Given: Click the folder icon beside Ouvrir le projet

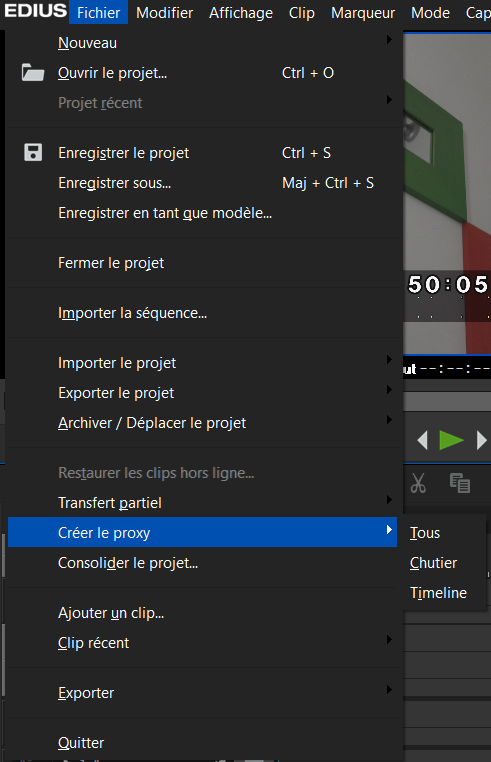Looking at the screenshot, I should [x=33, y=73].
